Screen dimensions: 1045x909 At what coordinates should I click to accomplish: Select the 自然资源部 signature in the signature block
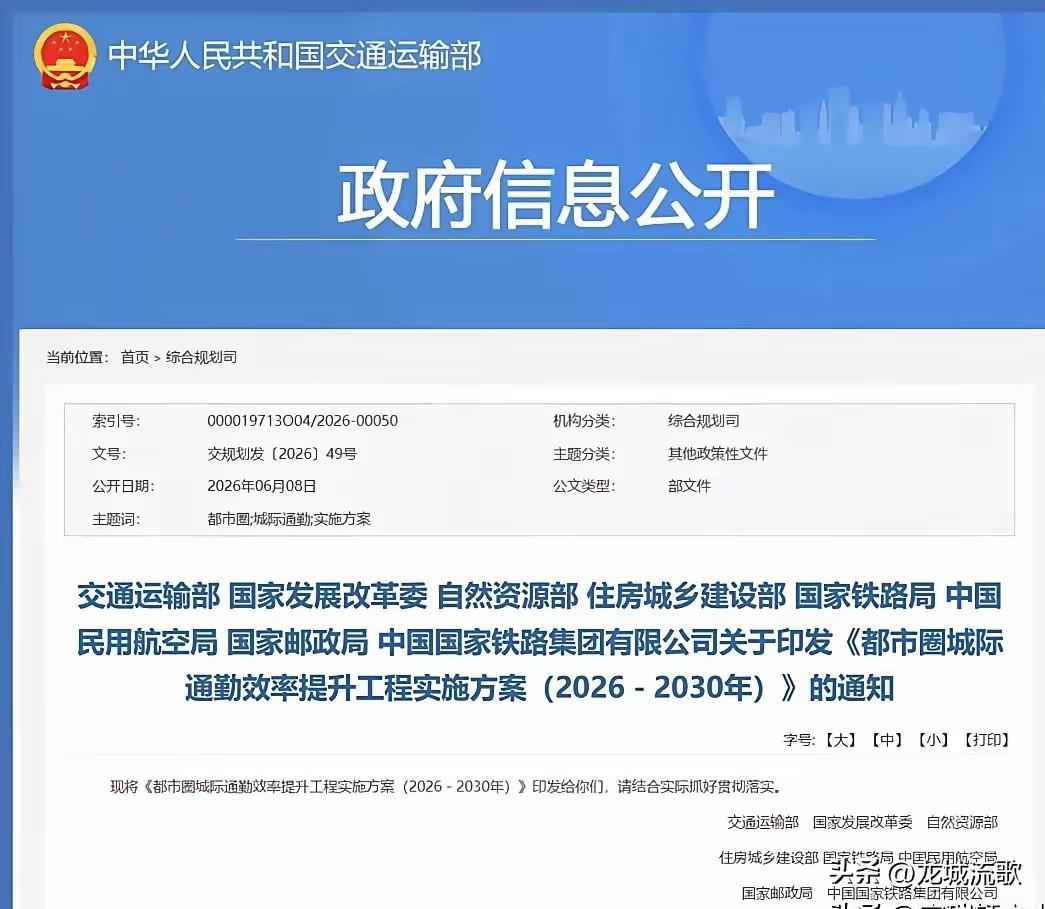962,822
